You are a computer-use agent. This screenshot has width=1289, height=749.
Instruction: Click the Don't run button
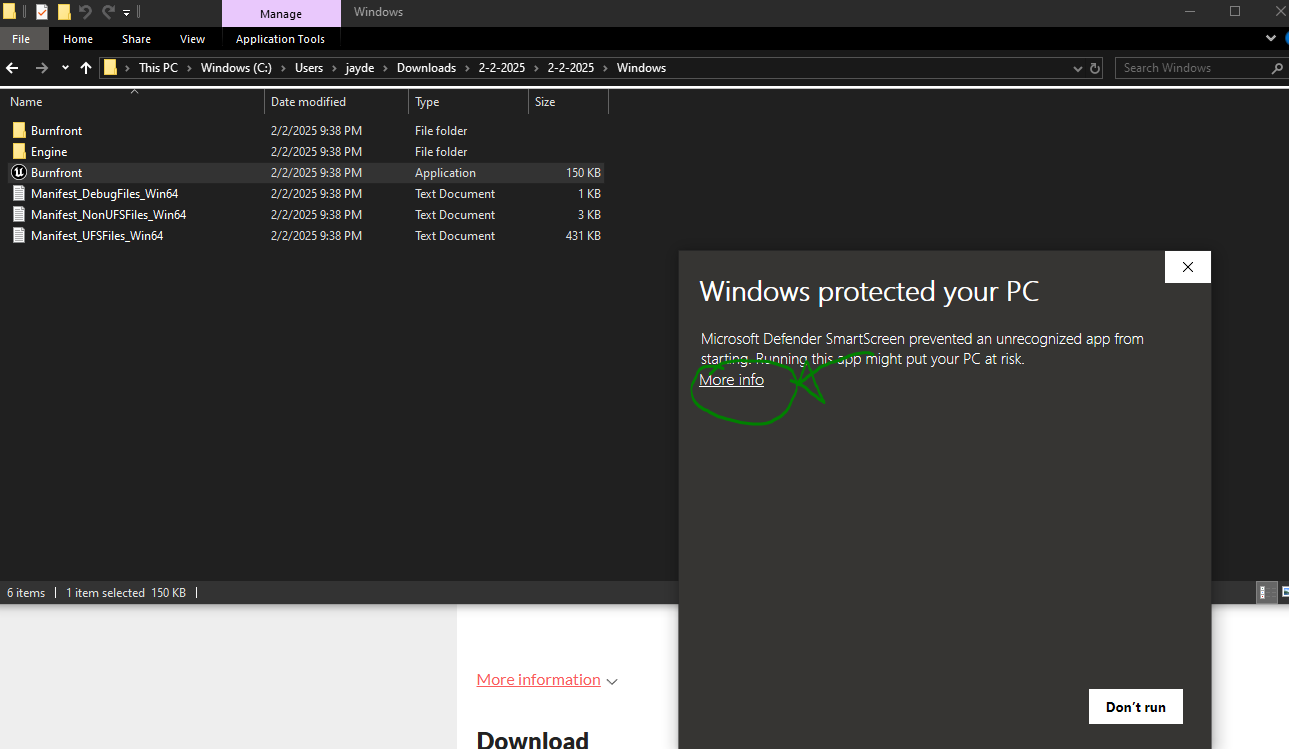[1135, 707]
